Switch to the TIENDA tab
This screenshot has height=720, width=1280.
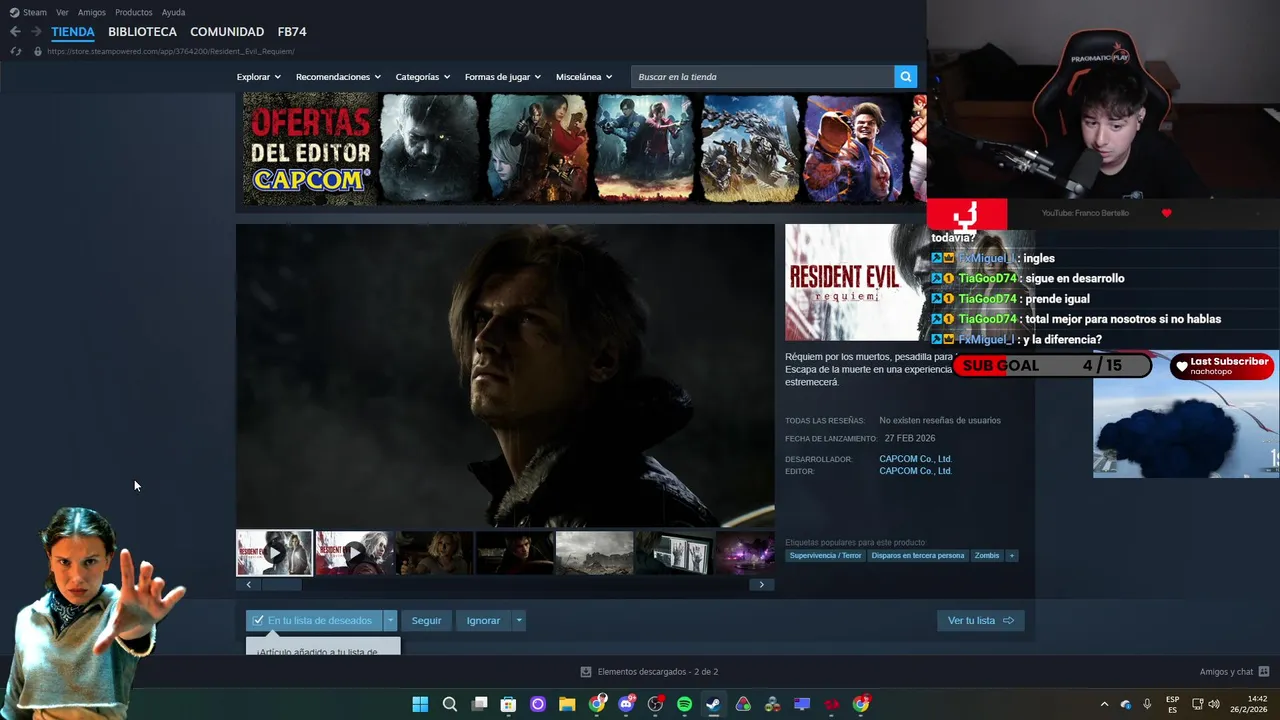[x=73, y=32]
